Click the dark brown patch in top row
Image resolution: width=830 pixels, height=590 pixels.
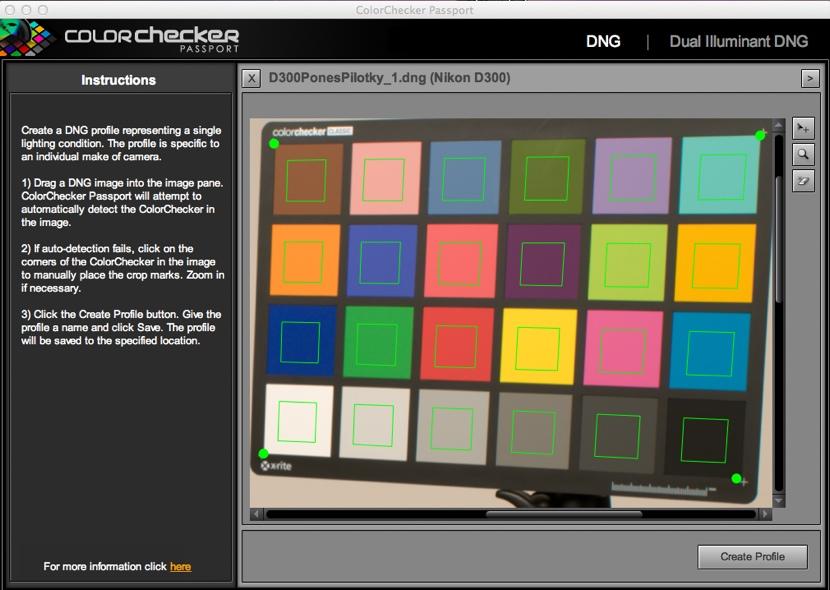click(308, 179)
